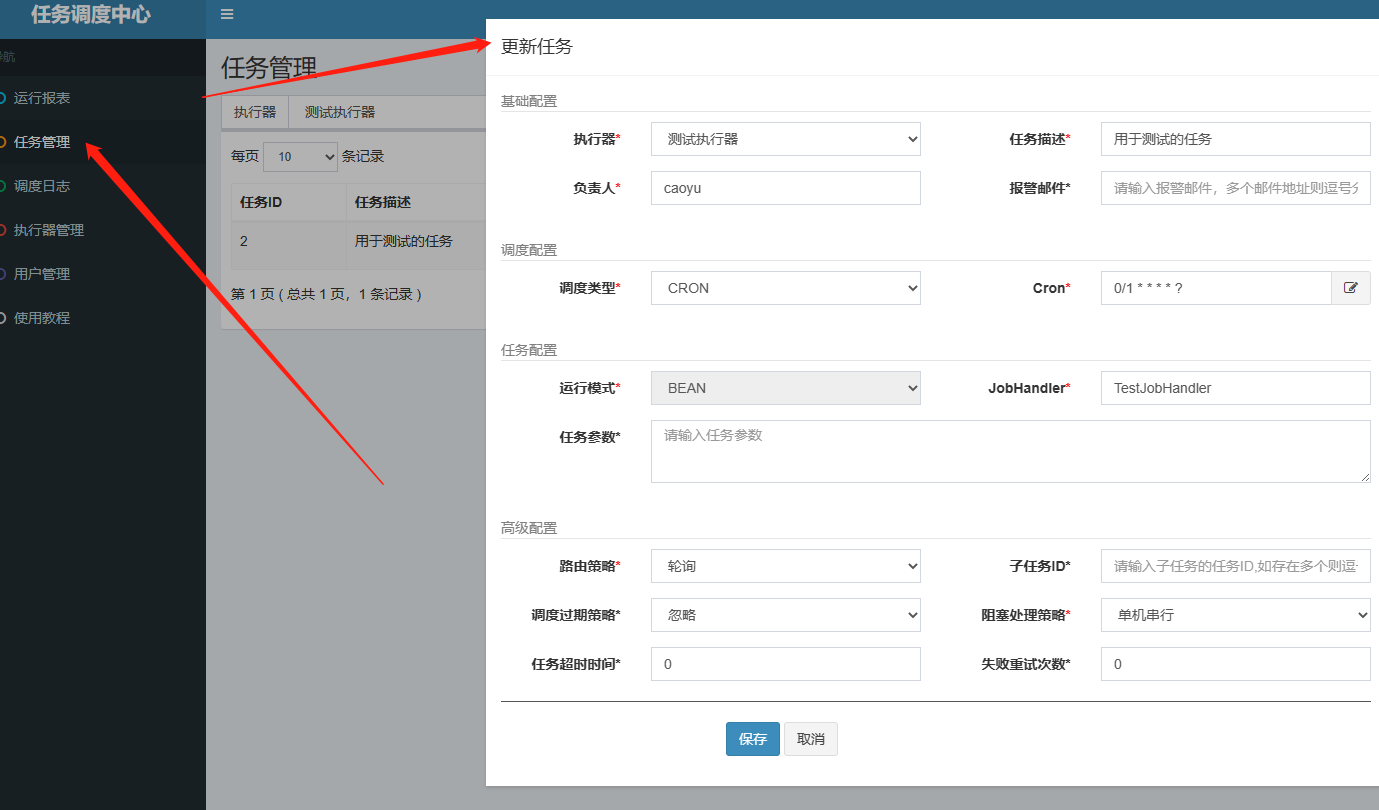The height and width of the screenshot is (810, 1379).
Task: Click the Cron edit icon button
Action: [x=1350, y=288]
